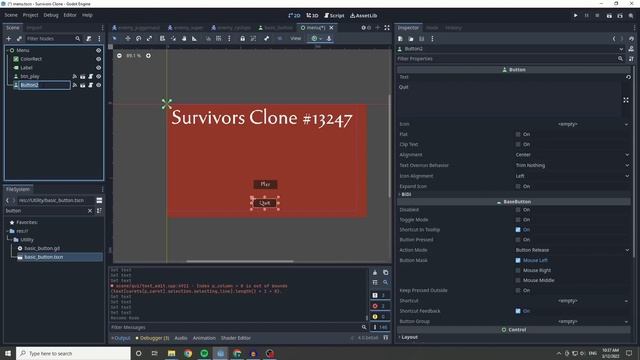The image size is (640, 360).
Task: Enable the Toggle Mode checkbox
Action: [518, 220]
